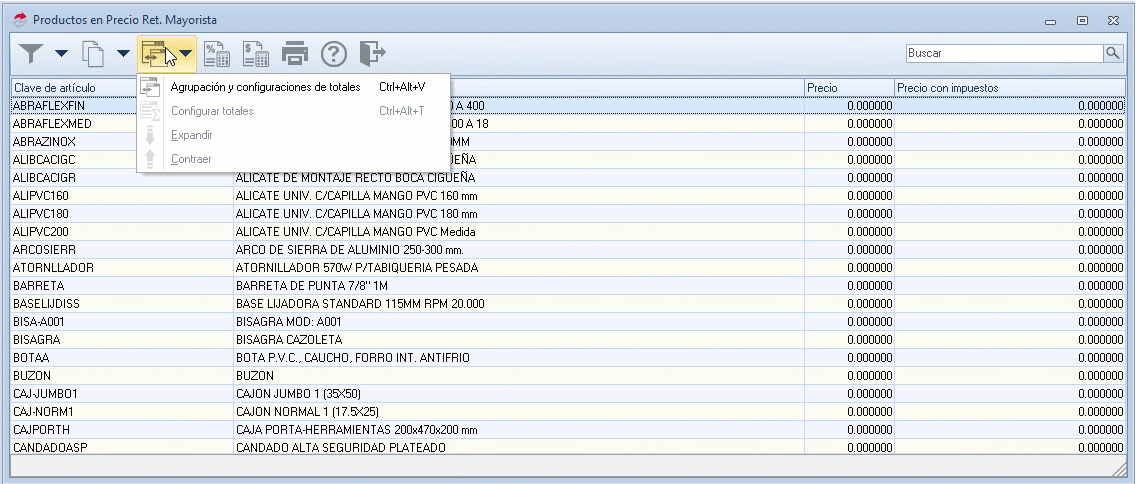
Task: Click the Precio con impuestos column header
Action: pyautogui.click(x=1010, y=88)
